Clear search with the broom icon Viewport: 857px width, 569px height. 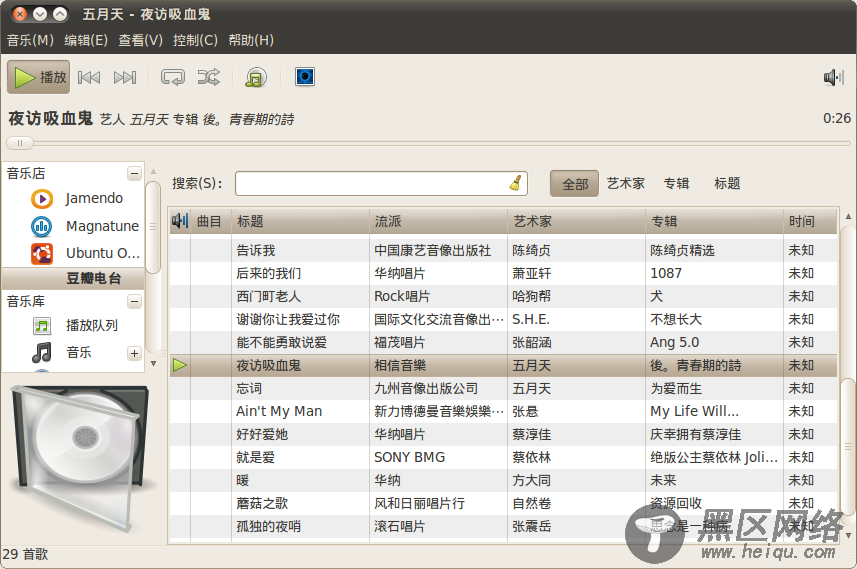(x=515, y=183)
